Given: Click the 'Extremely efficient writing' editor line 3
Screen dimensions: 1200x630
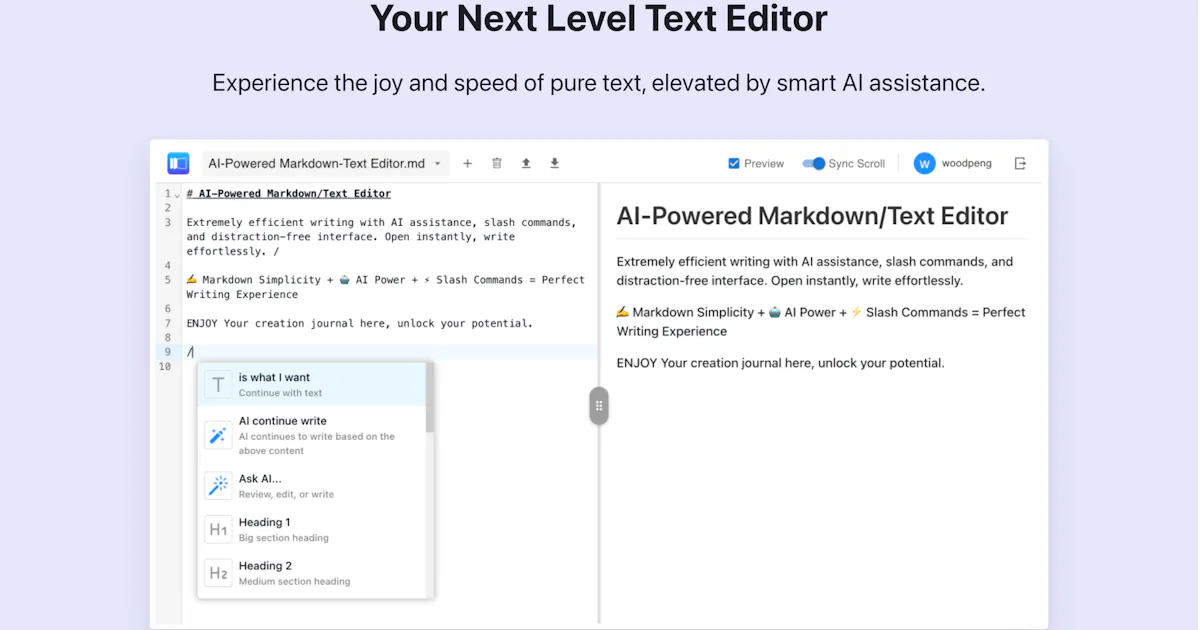Looking at the screenshot, I should (381, 237).
